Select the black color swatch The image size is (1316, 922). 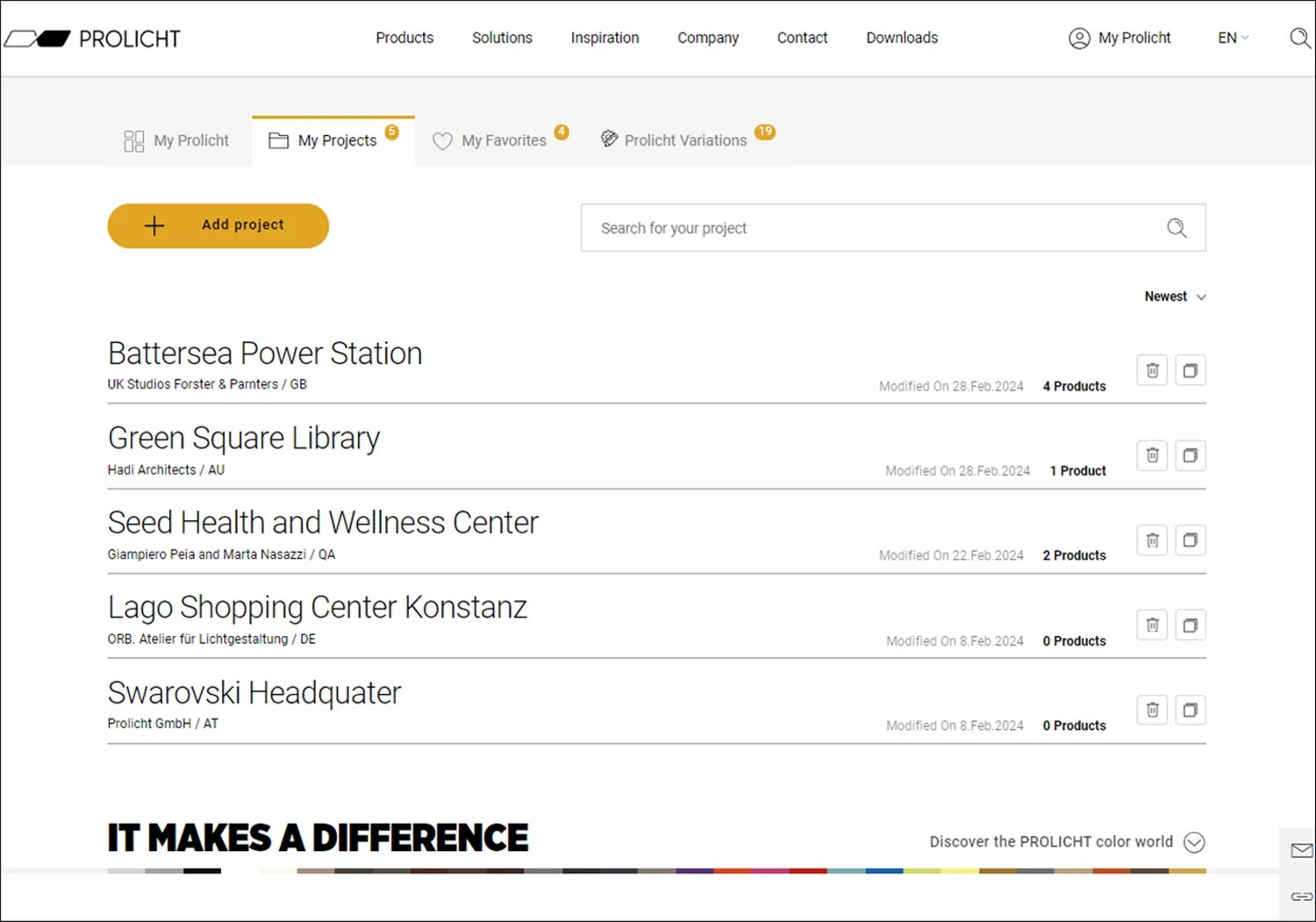pyautogui.click(x=202, y=871)
